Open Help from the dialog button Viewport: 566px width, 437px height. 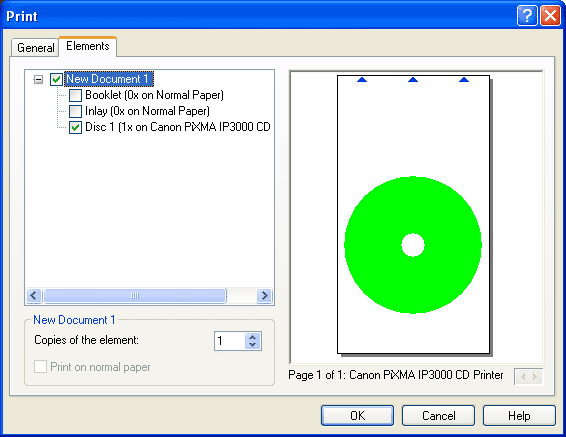click(519, 415)
